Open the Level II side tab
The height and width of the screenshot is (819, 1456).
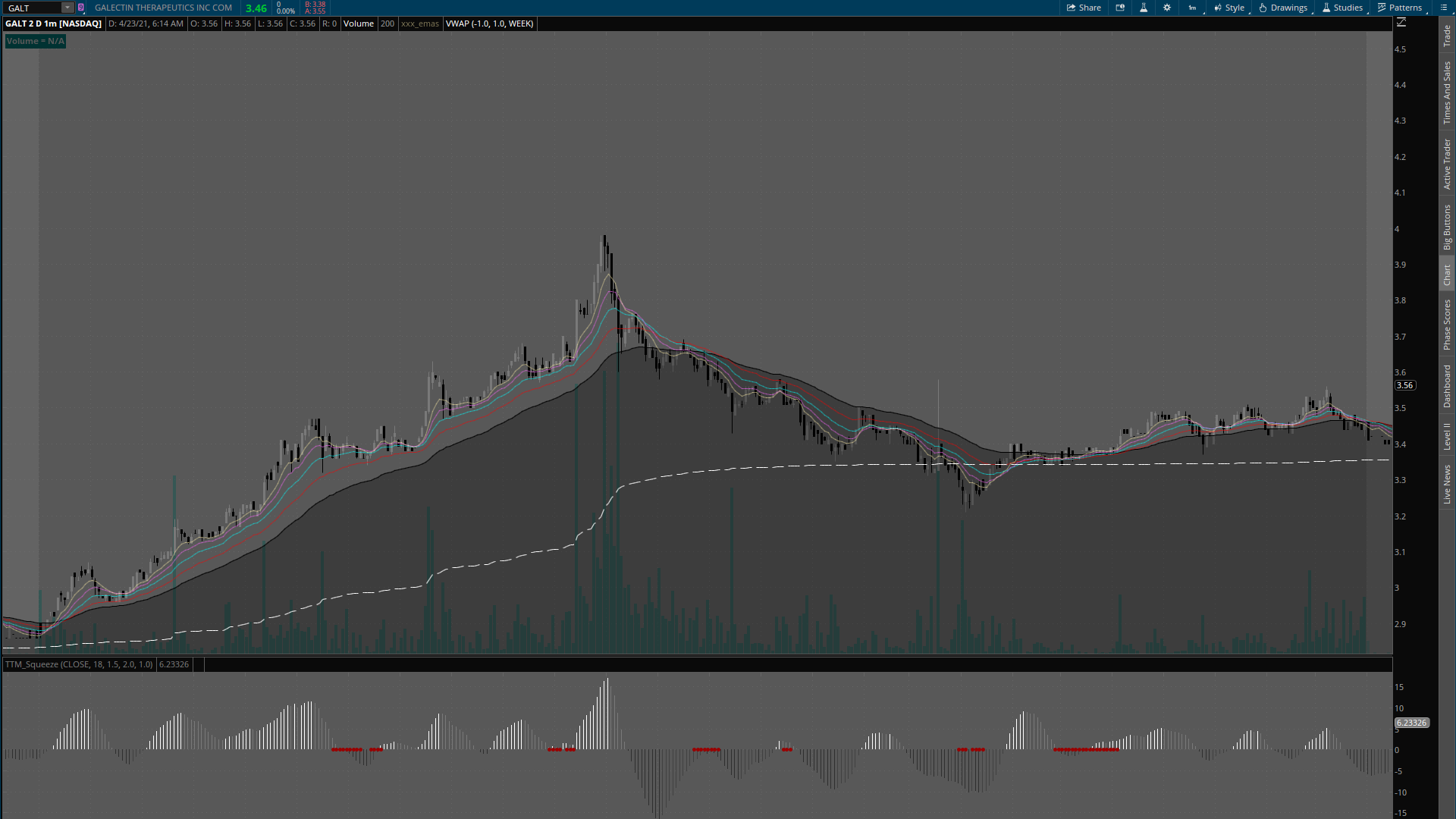pos(1447,436)
